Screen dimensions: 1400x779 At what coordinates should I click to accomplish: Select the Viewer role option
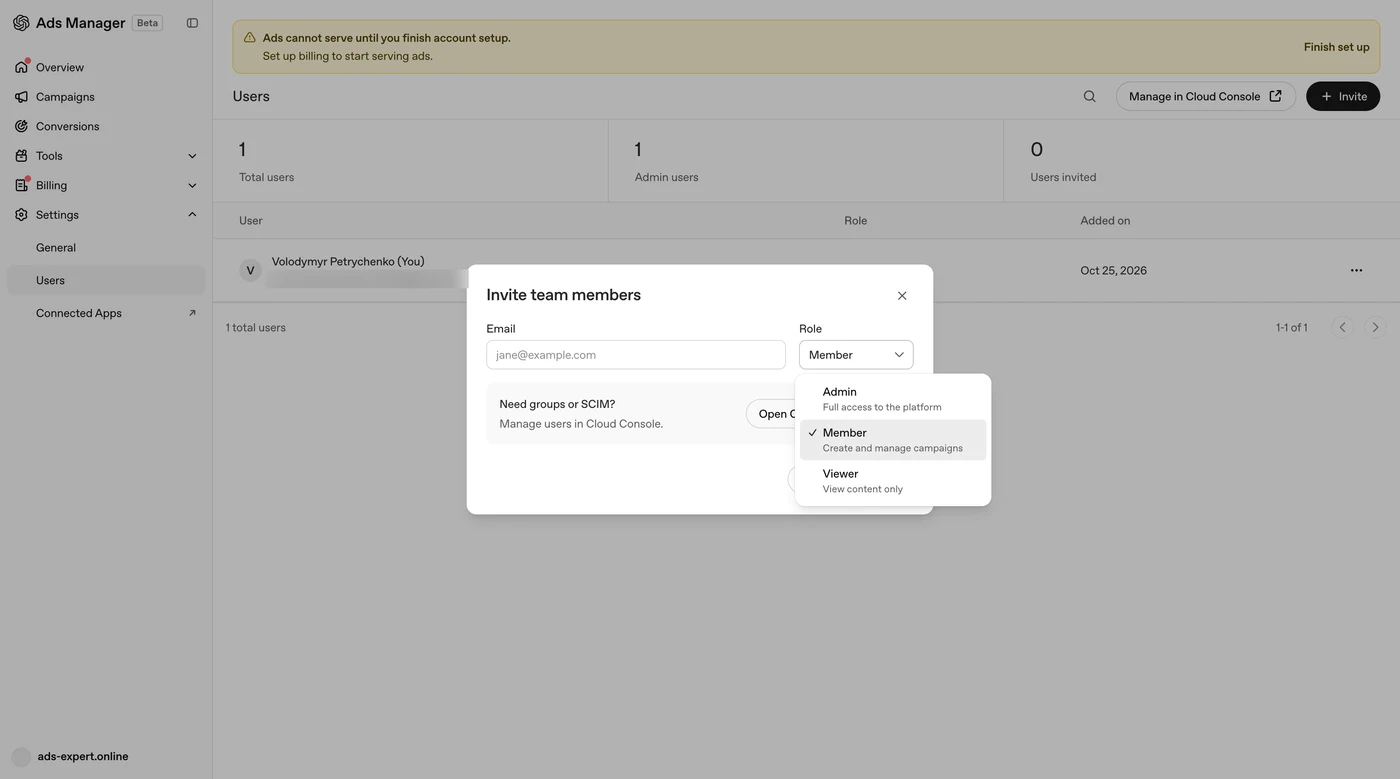point(893,481)
